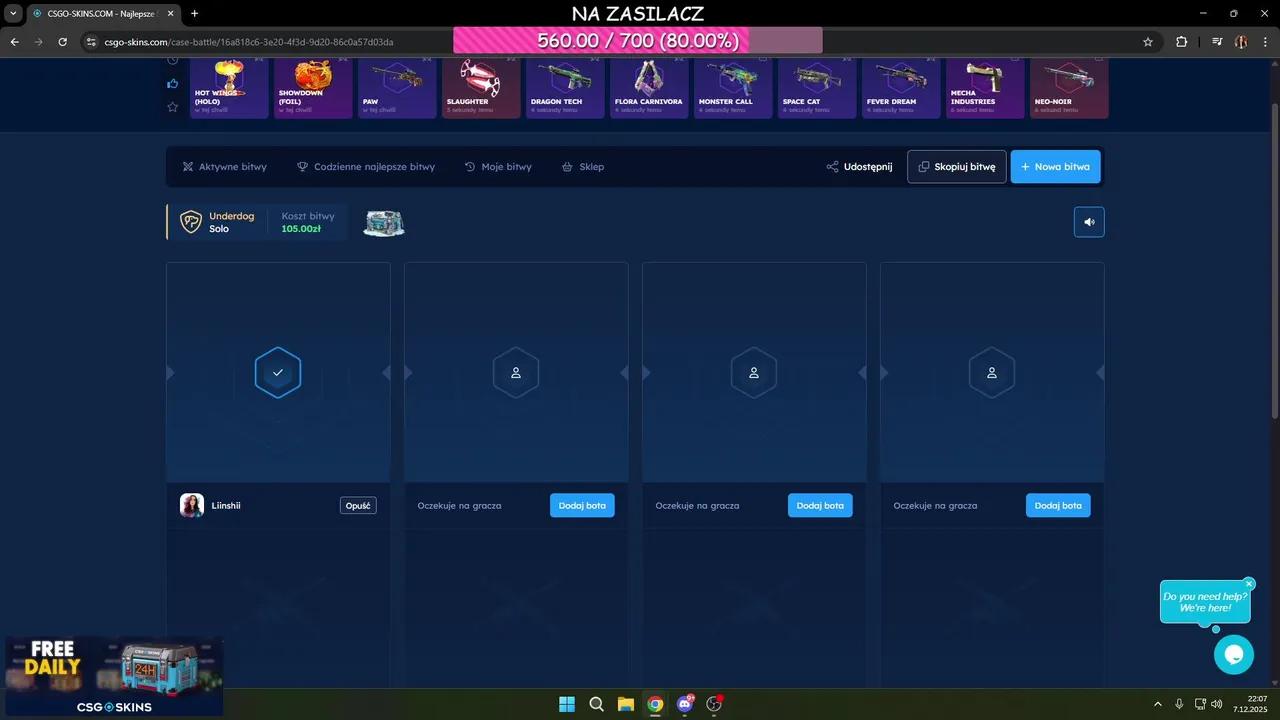
Task: Open the Slaughter knife drop card
Action: pyautogui.click(x=481, y=88)
